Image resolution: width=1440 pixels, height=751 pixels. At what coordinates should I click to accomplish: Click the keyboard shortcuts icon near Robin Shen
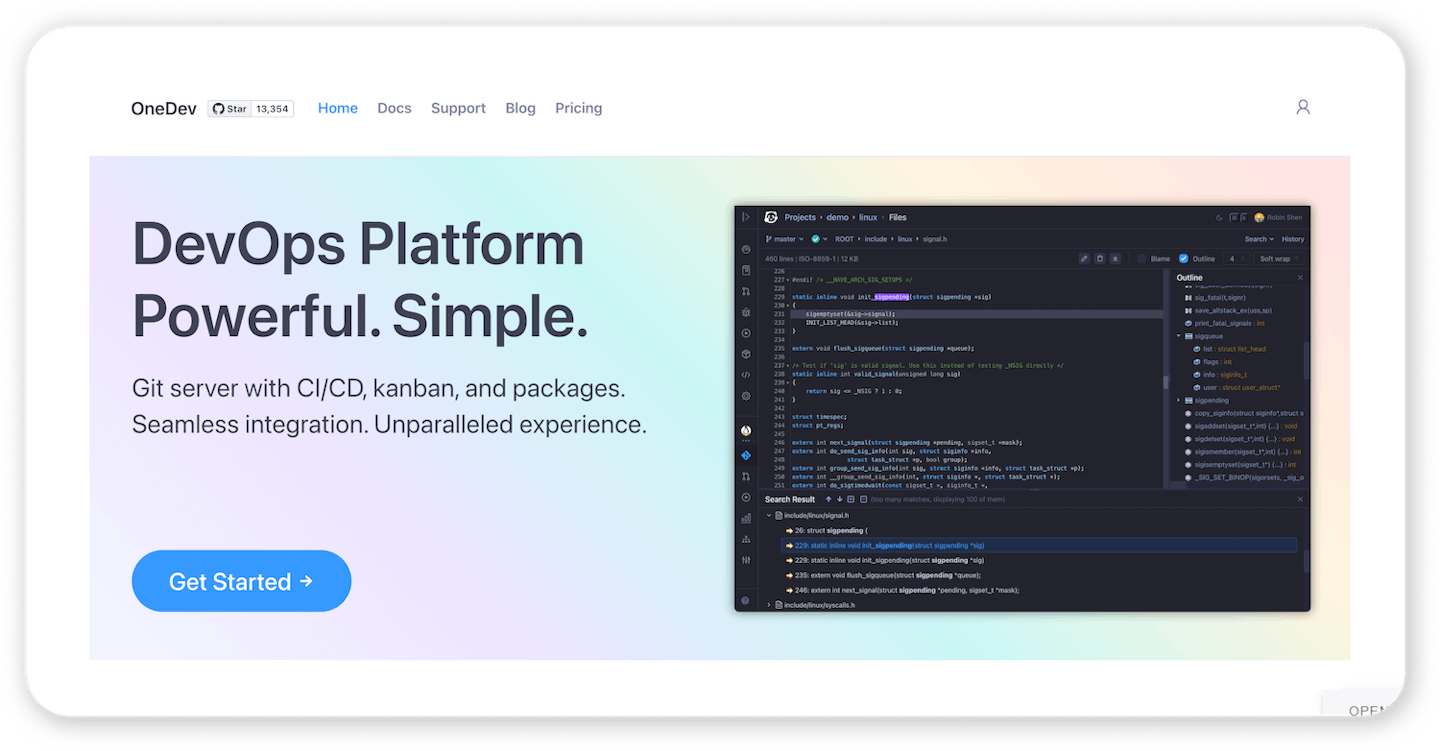(1239, 217)
